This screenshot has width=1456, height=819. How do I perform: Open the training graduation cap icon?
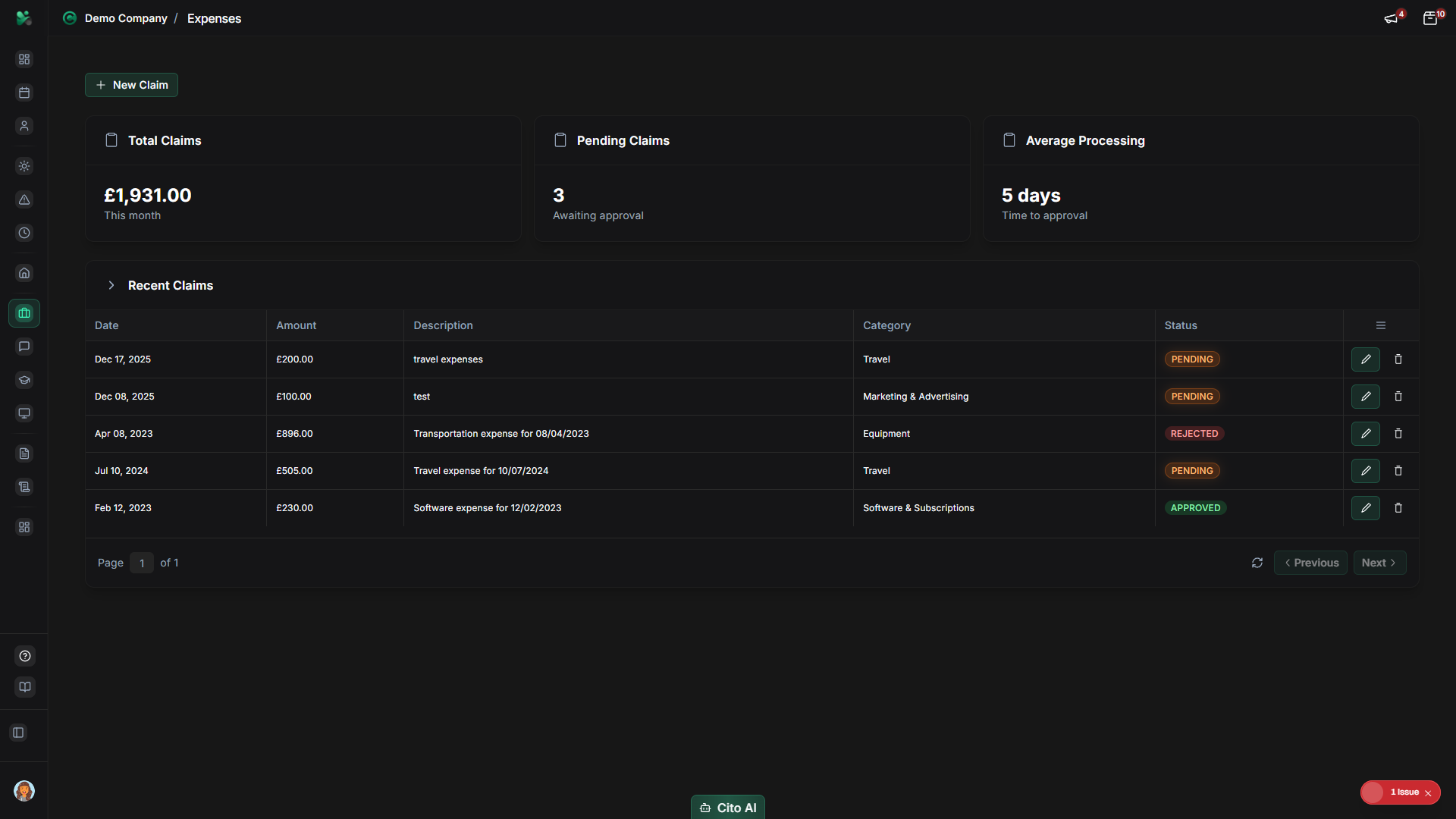coord(24,380)
